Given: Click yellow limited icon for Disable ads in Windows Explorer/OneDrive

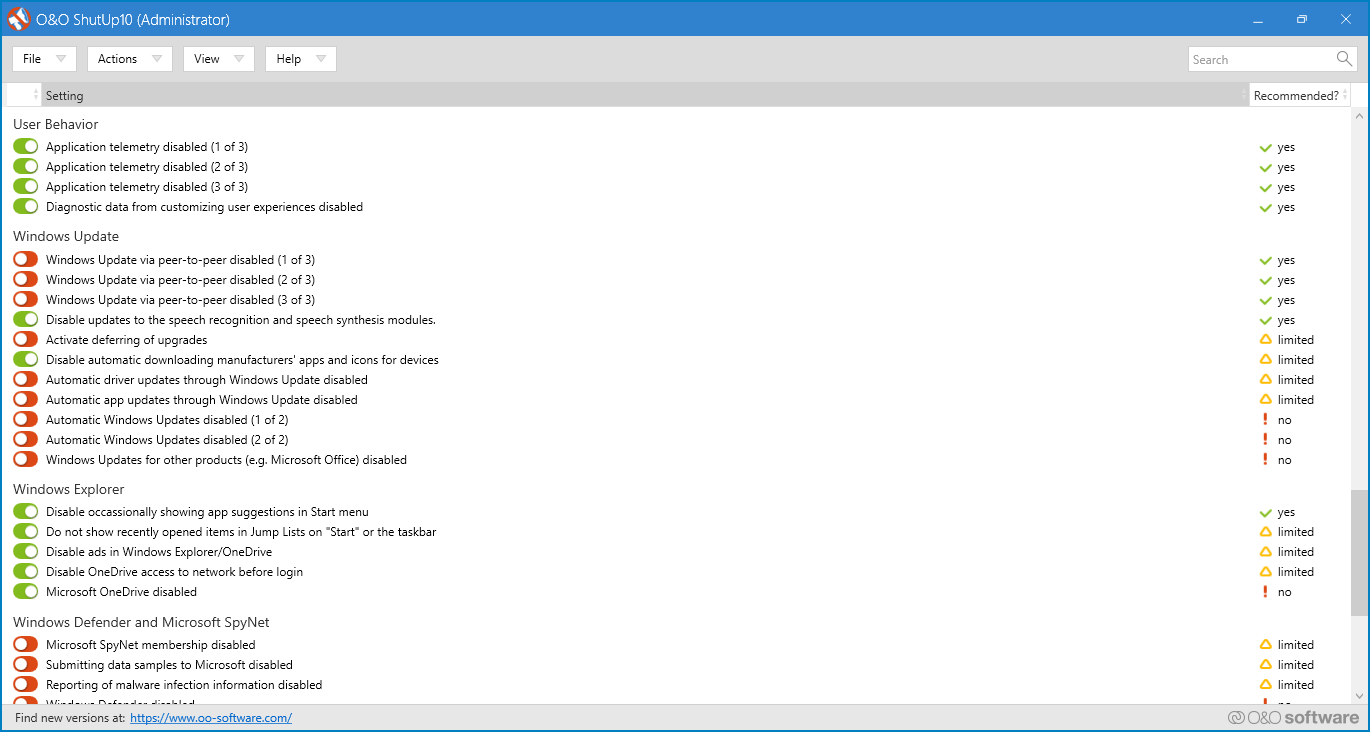Looking at the screenshot, I should 1266,552.
